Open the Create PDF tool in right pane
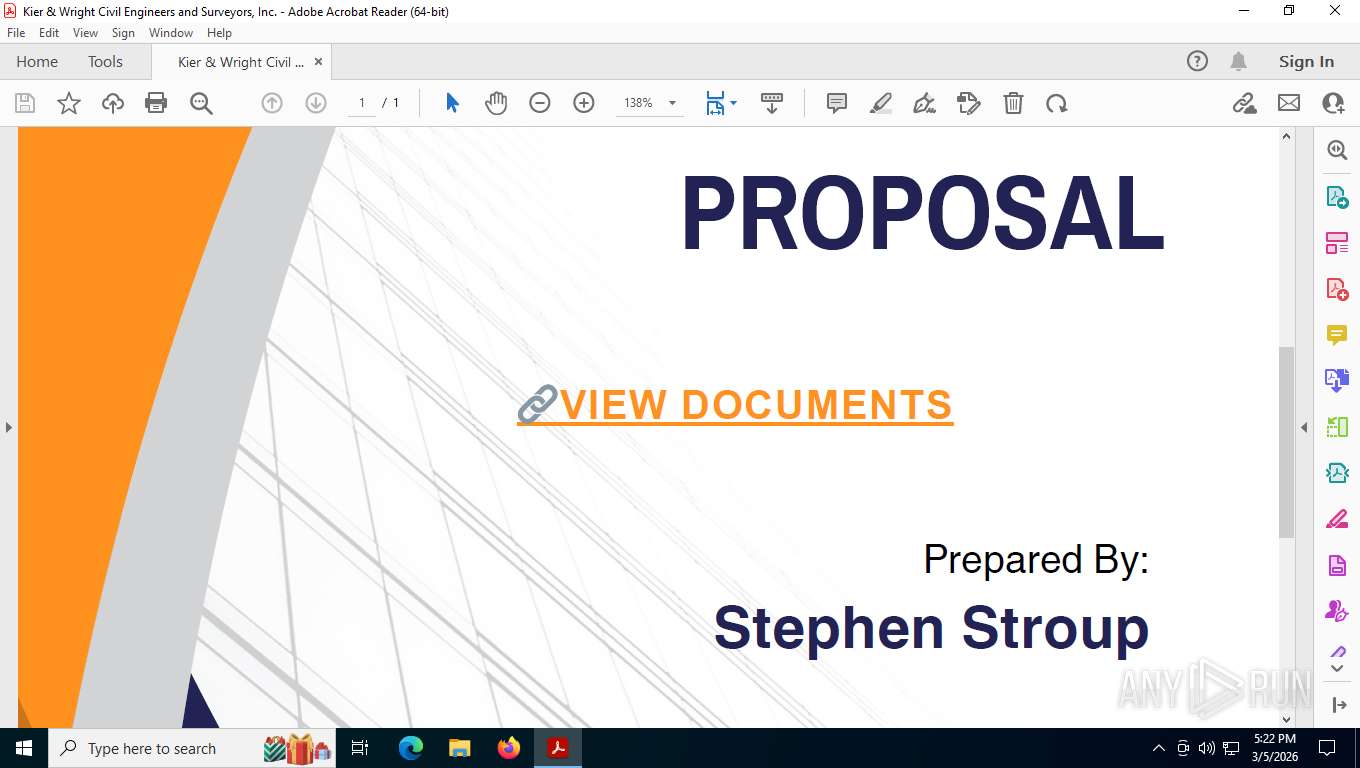1360x768 pixels. [x=1337, y=289]
